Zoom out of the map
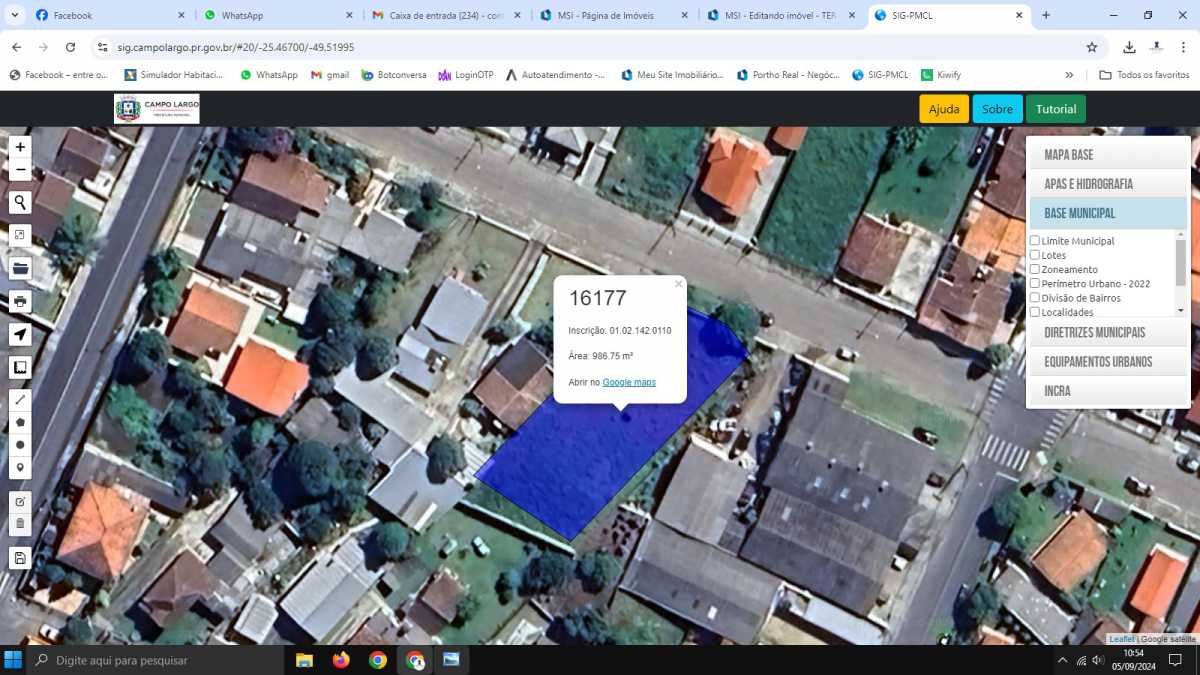The height and width of the screenshot is (675, 1200). [x=20, y=170]
